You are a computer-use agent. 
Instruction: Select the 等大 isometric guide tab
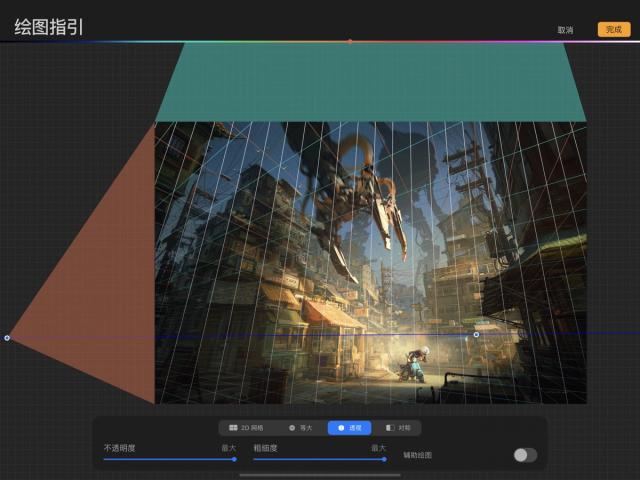(x=300, y=428)
